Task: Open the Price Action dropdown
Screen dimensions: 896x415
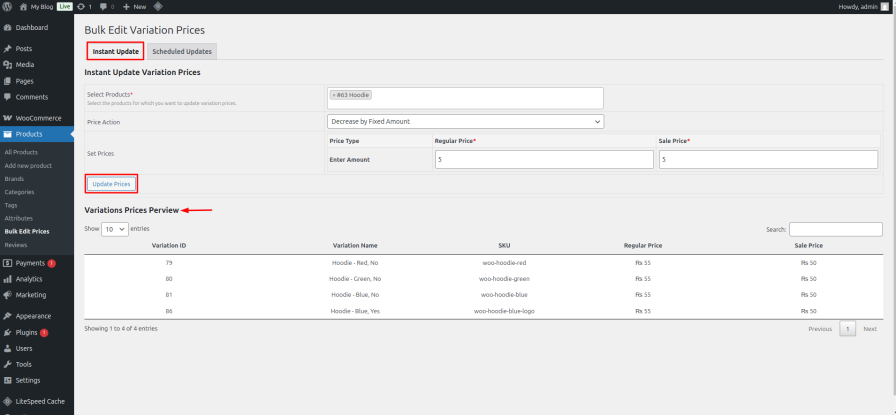Action: [465, 121]
